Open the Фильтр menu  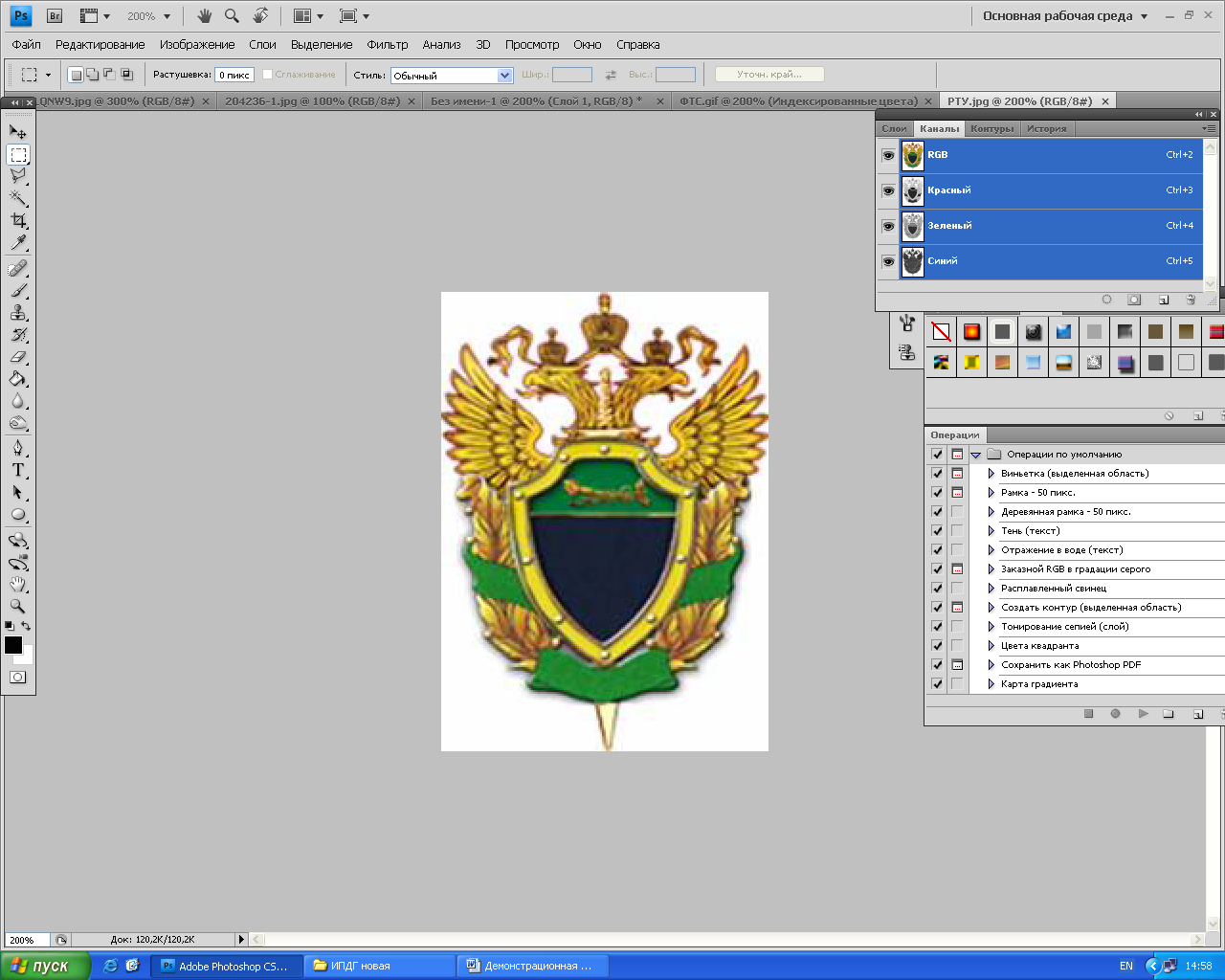[388, 45]
